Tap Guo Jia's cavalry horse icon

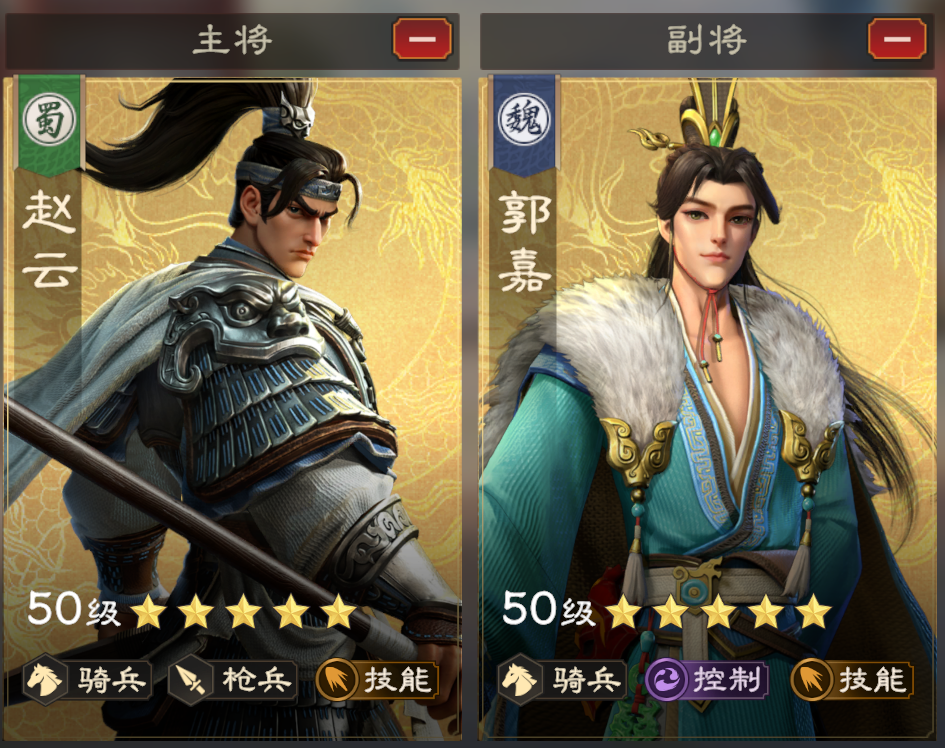tap(520, 680)
